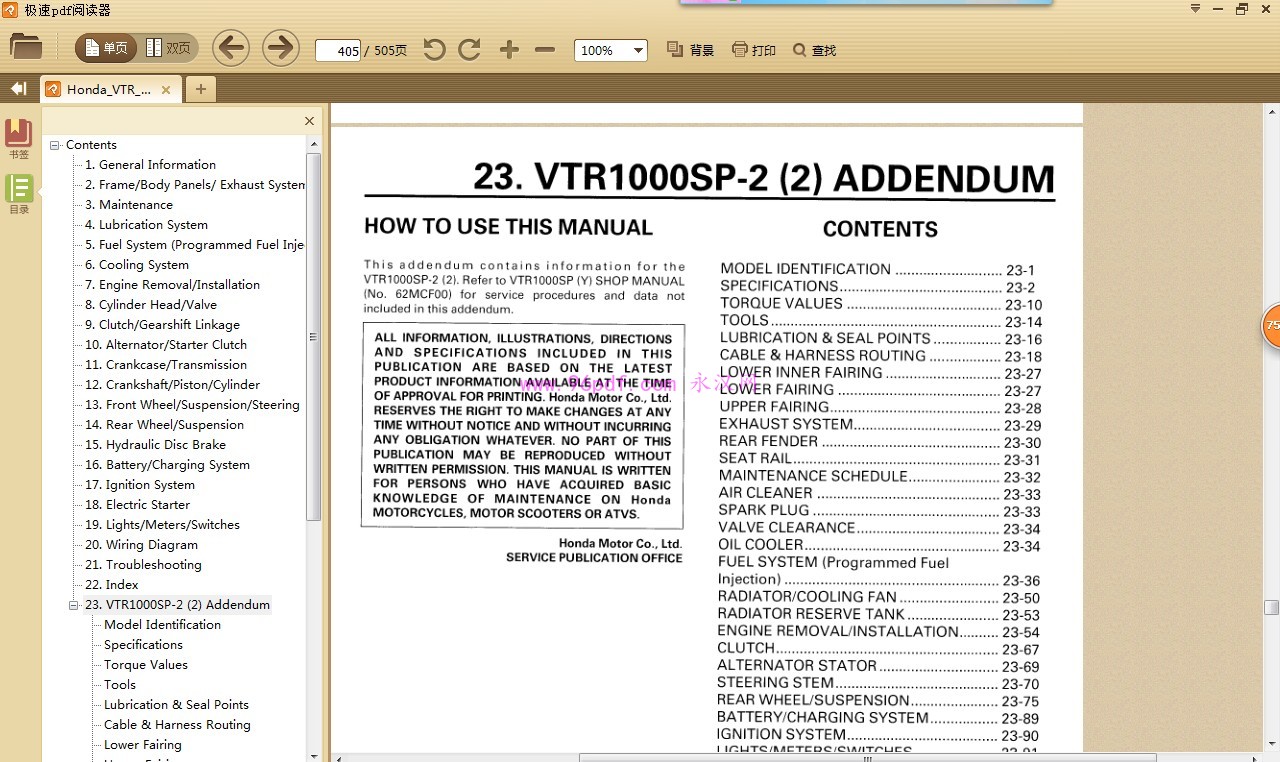Image resolution: width=1280 pixels, height=762 pixels.
Task: Go to 6. Cooling System
Action: pos(137,265)
